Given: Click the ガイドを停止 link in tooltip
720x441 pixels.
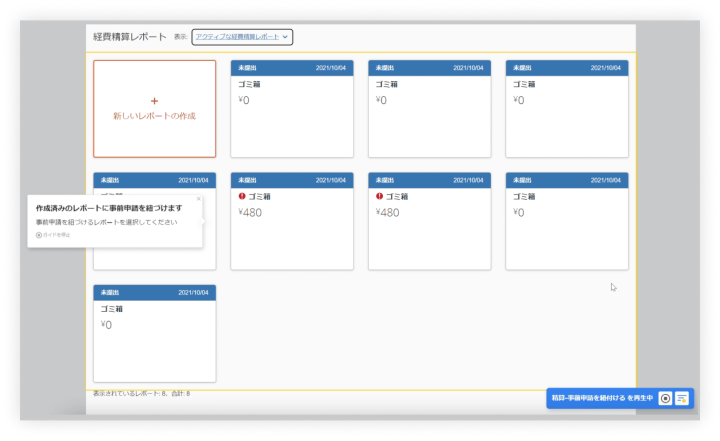Looking at the screenshot, I should (x=57, y=235).
